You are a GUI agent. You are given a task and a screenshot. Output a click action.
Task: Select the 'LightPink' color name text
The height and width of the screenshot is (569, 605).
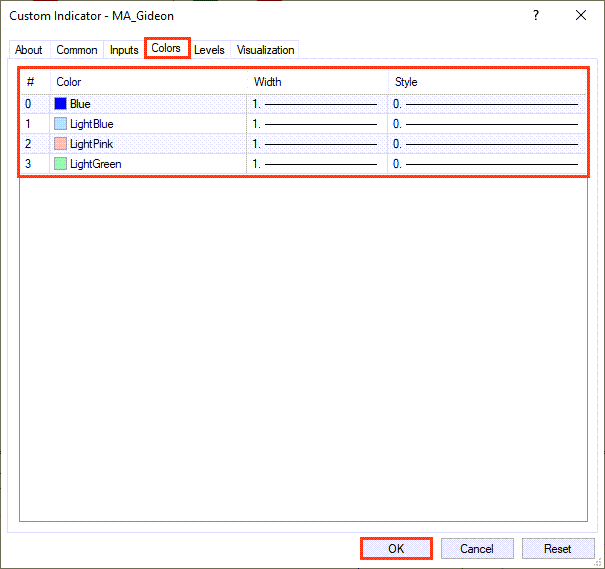(91, 144)
